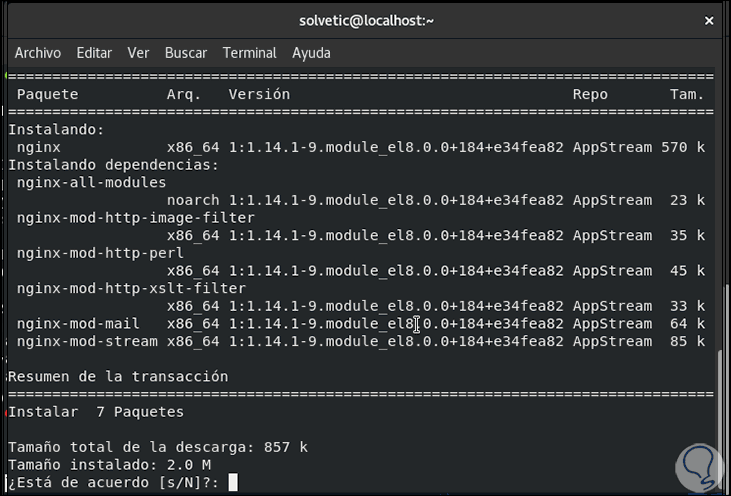
Task: Open the Terminal menu
Action: click(x=249, y=53)
